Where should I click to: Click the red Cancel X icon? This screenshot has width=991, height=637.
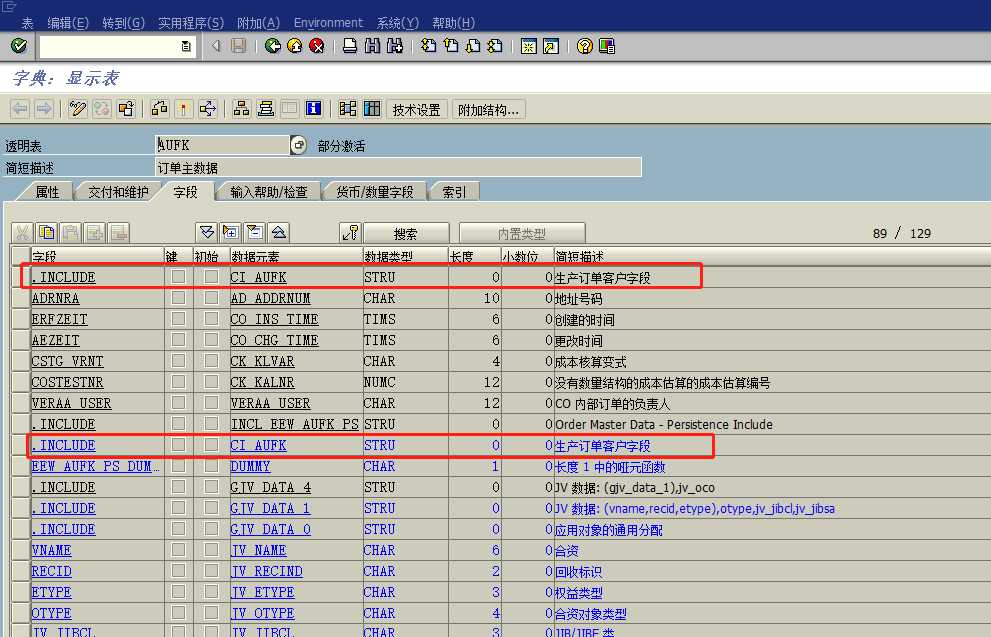(317, 46)
